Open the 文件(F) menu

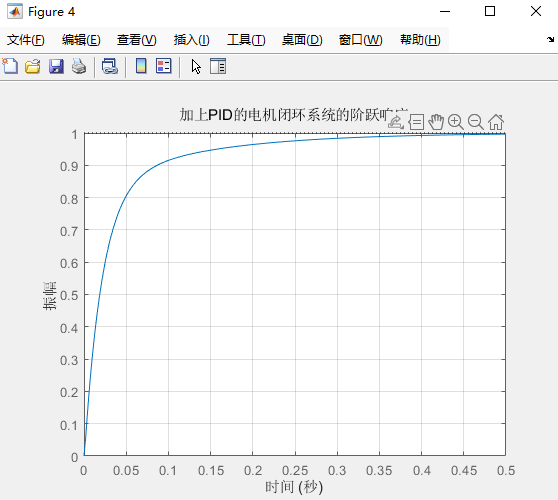click(26, 40)
